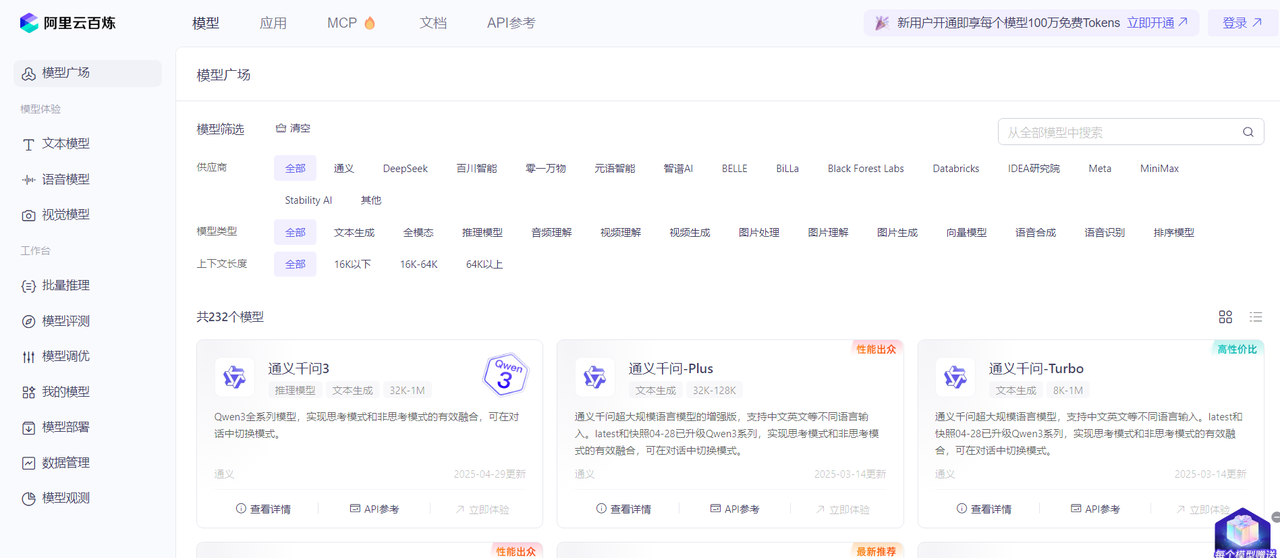Click the 模型广场 sidebar icon
Image resolution: width=1280 pixels, height=558 pixels.
29,73
